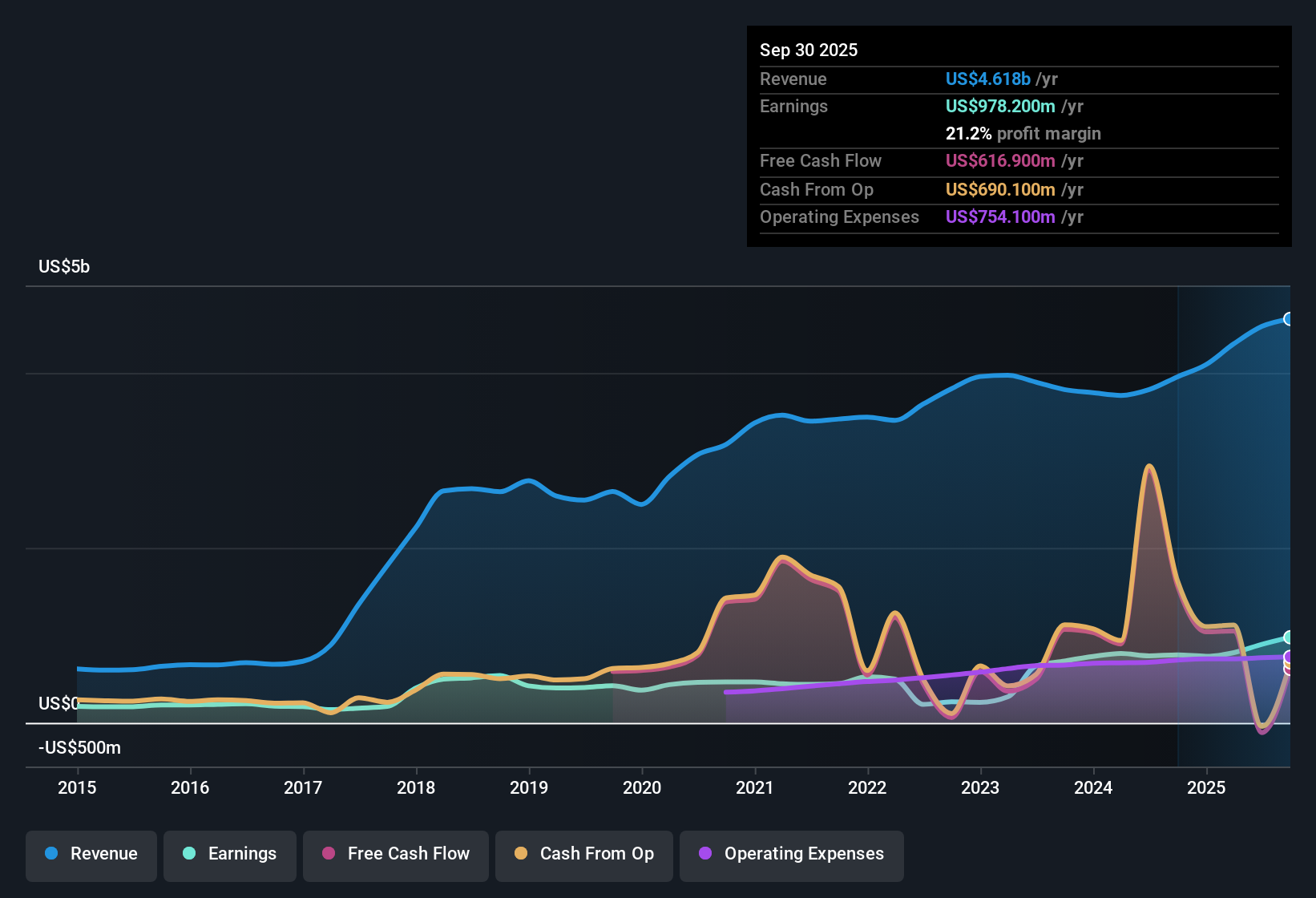Click the pink Free Cash Flow legend dot

(328, 854)
